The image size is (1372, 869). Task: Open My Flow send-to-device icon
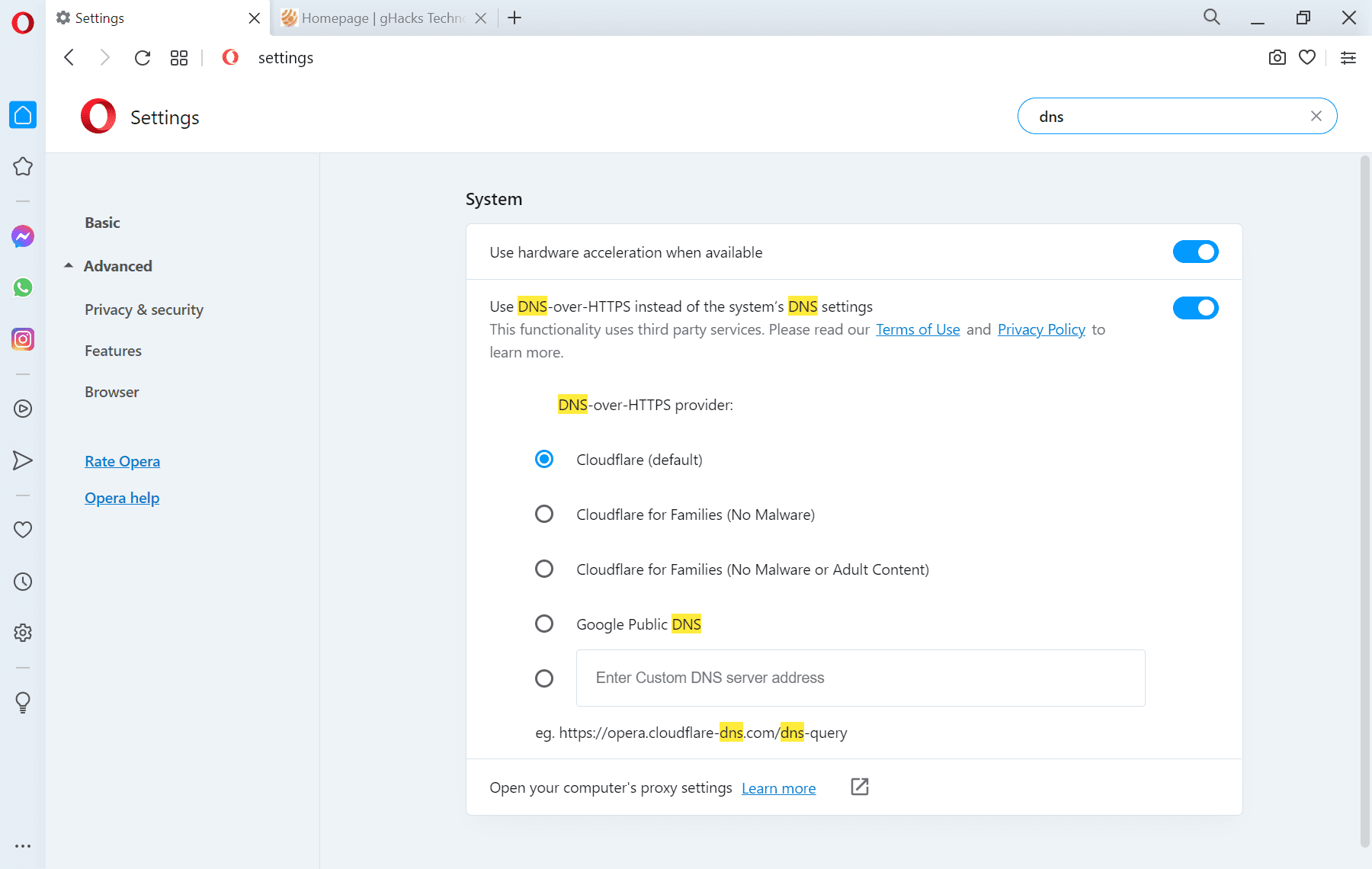pyautogui.click(x=24, y=460)
